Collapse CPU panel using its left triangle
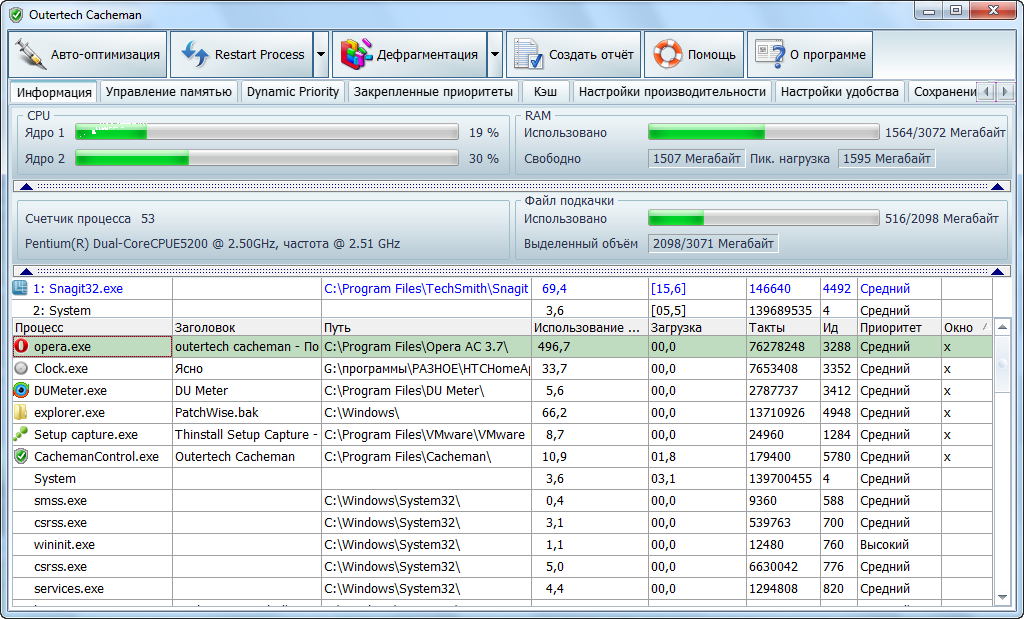1024x619 pixels. [26, 187]
